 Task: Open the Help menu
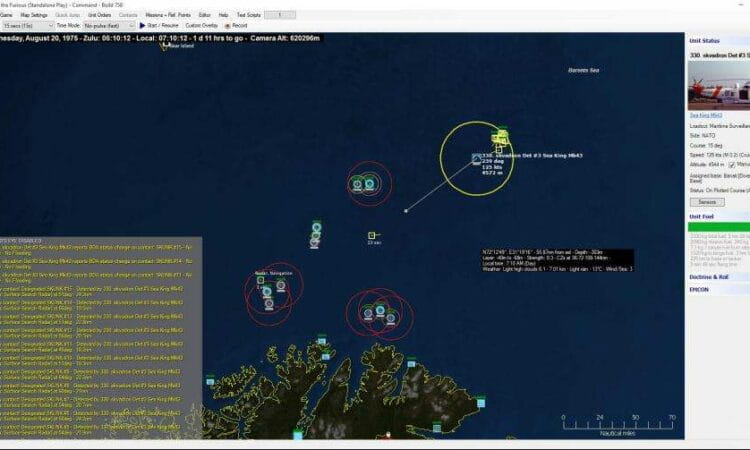[223, 15]
